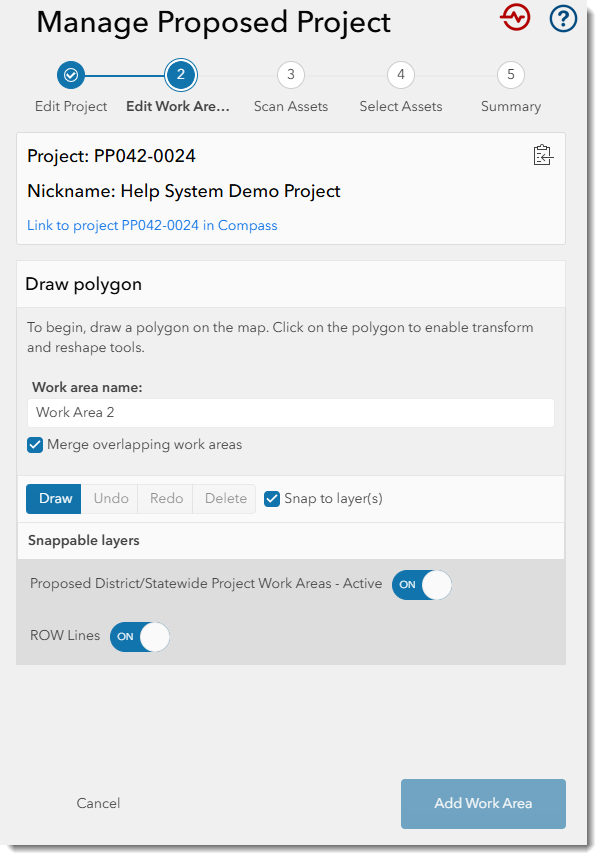The height and width of the screenshot is (860, 602).
Task: Switch off ROW Lines toggle
Action: click(x=140, y=637)
